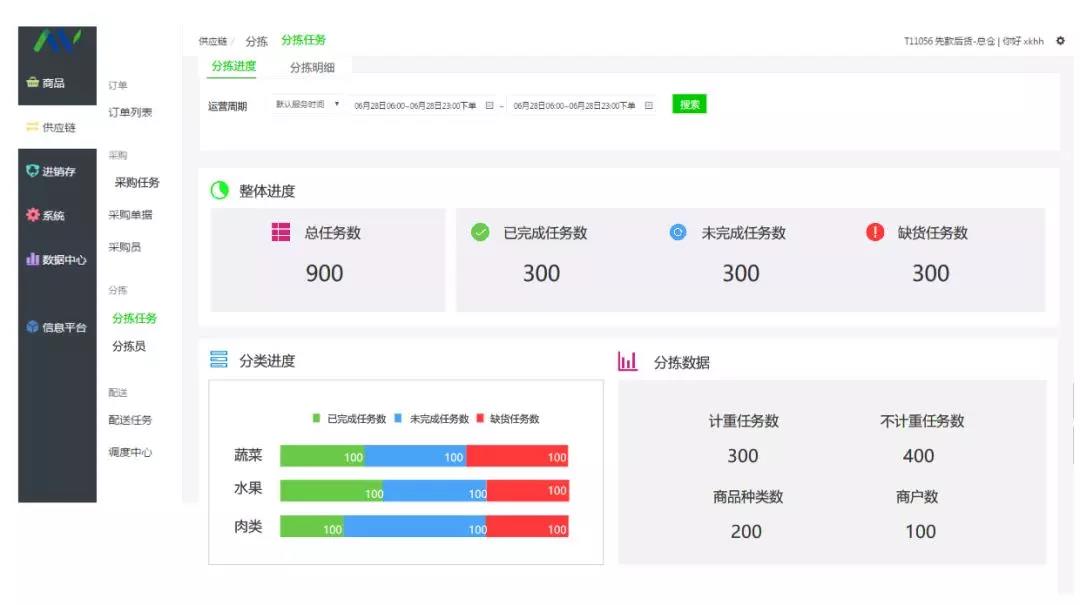Click the 搜索 button
Screen dimensions: 1080x605
pyautogui.click(x=687, y=104)
